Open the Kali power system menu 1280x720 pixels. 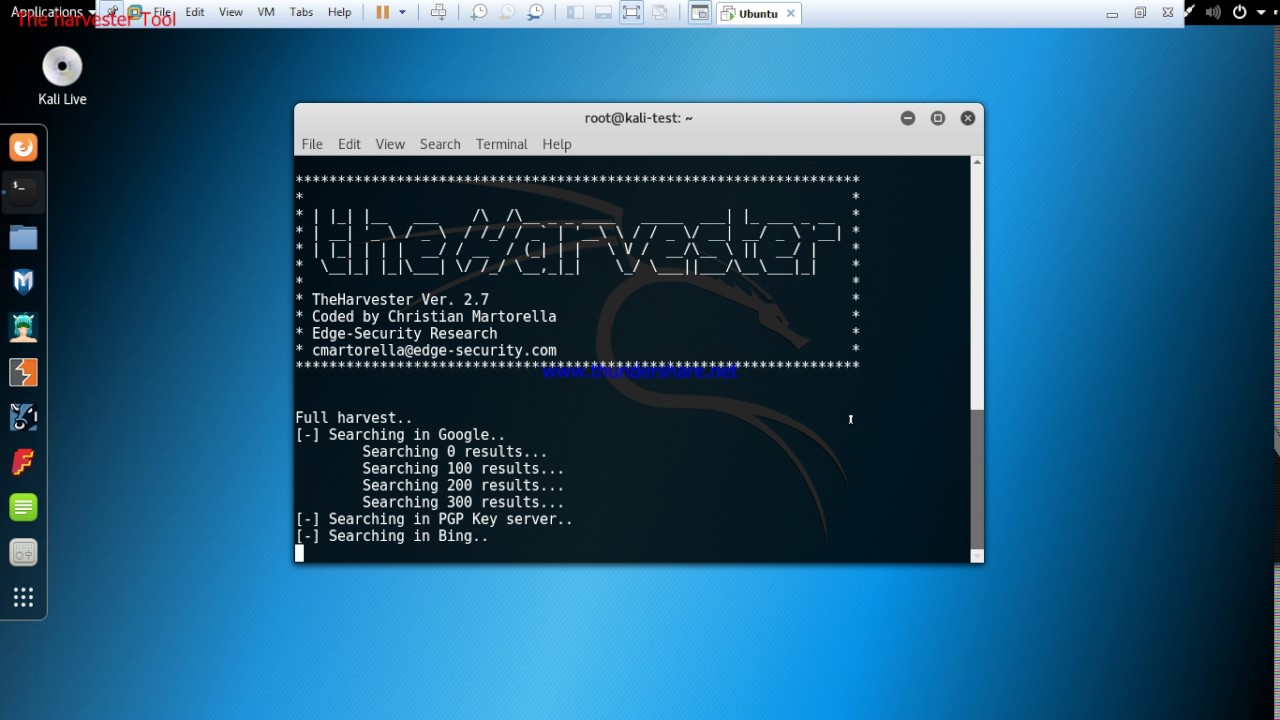[x=1247, y=12]
